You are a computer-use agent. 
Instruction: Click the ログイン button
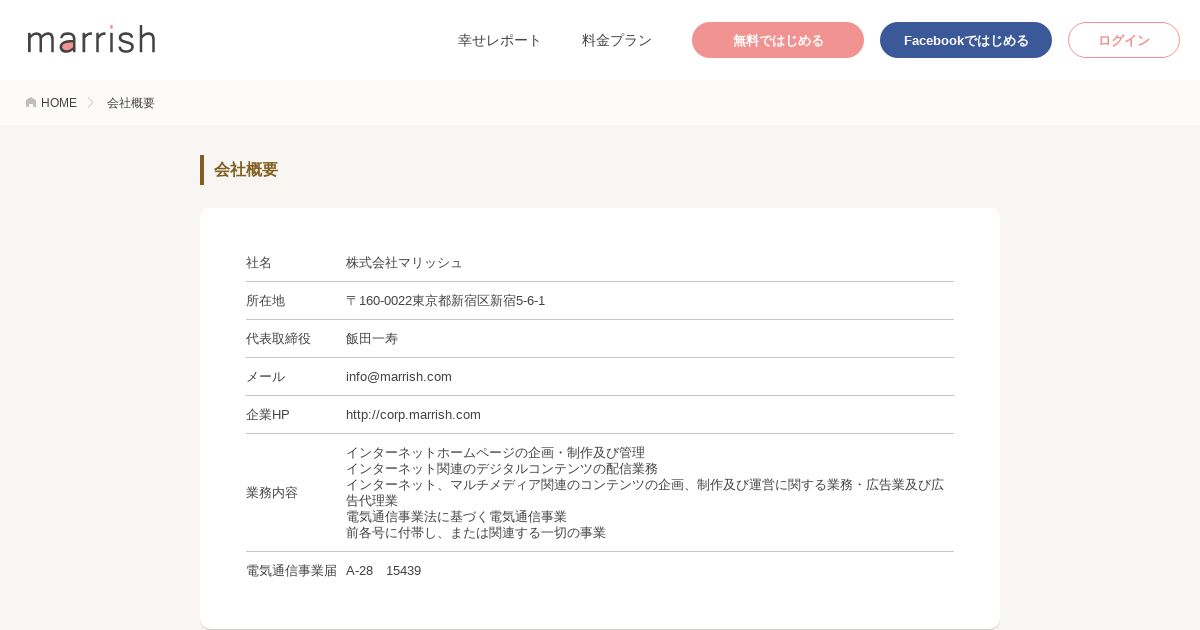pos(1124,40)
